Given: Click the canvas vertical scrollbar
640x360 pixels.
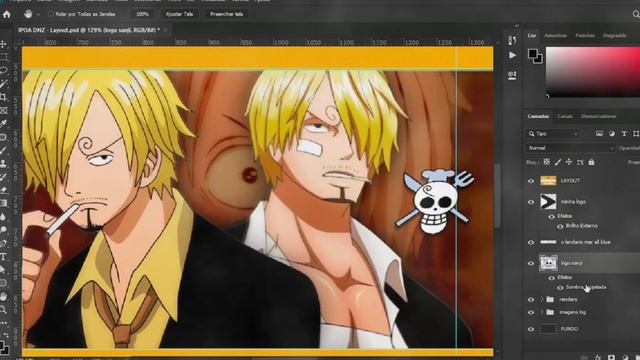Looking at the screenshot, I should pos(497,196).
